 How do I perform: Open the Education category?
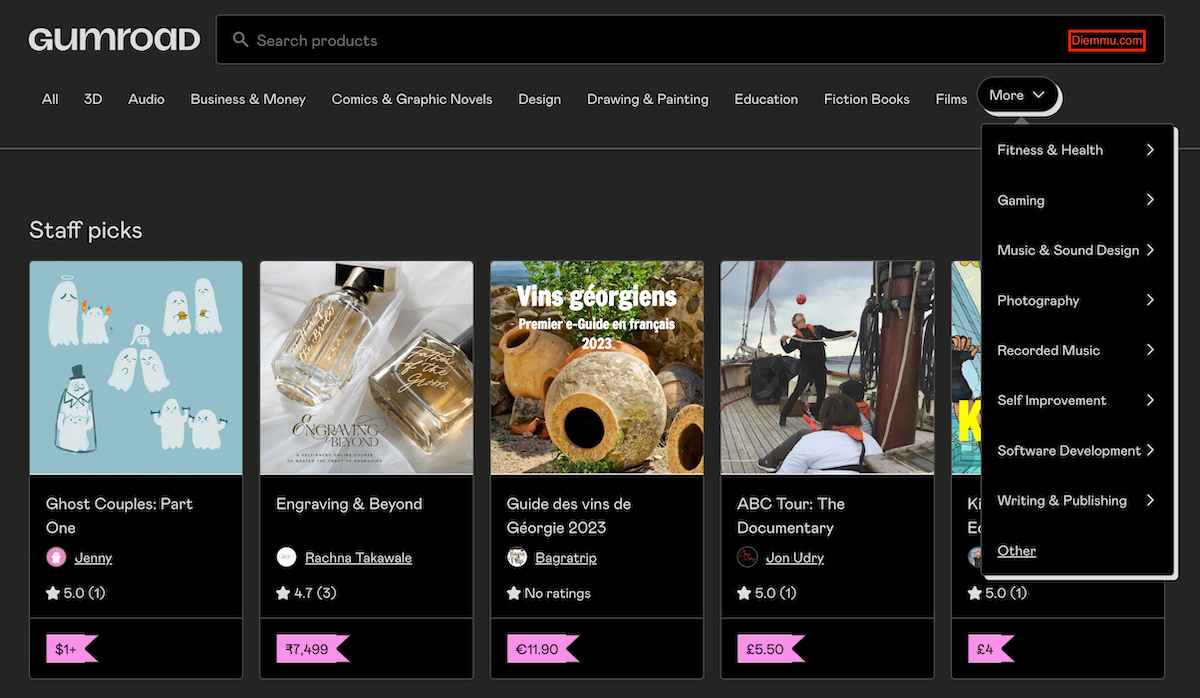tap(766, 99)
